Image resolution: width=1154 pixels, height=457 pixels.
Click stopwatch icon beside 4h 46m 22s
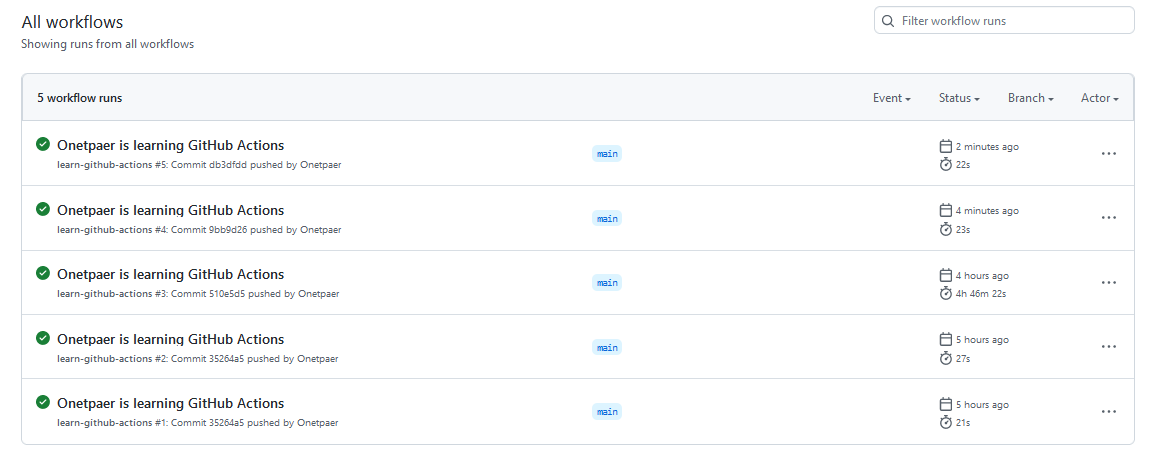(946, 293)
